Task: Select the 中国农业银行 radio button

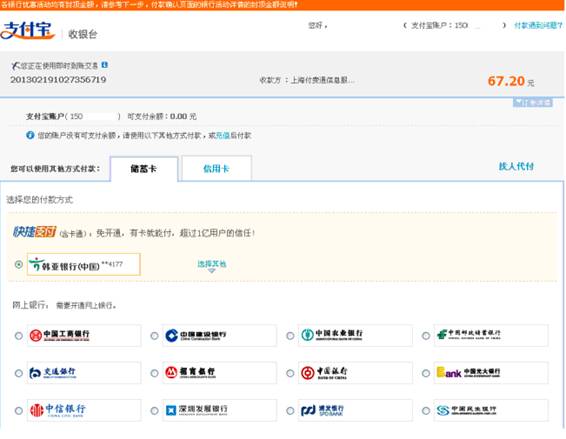Action: (290, 336)
